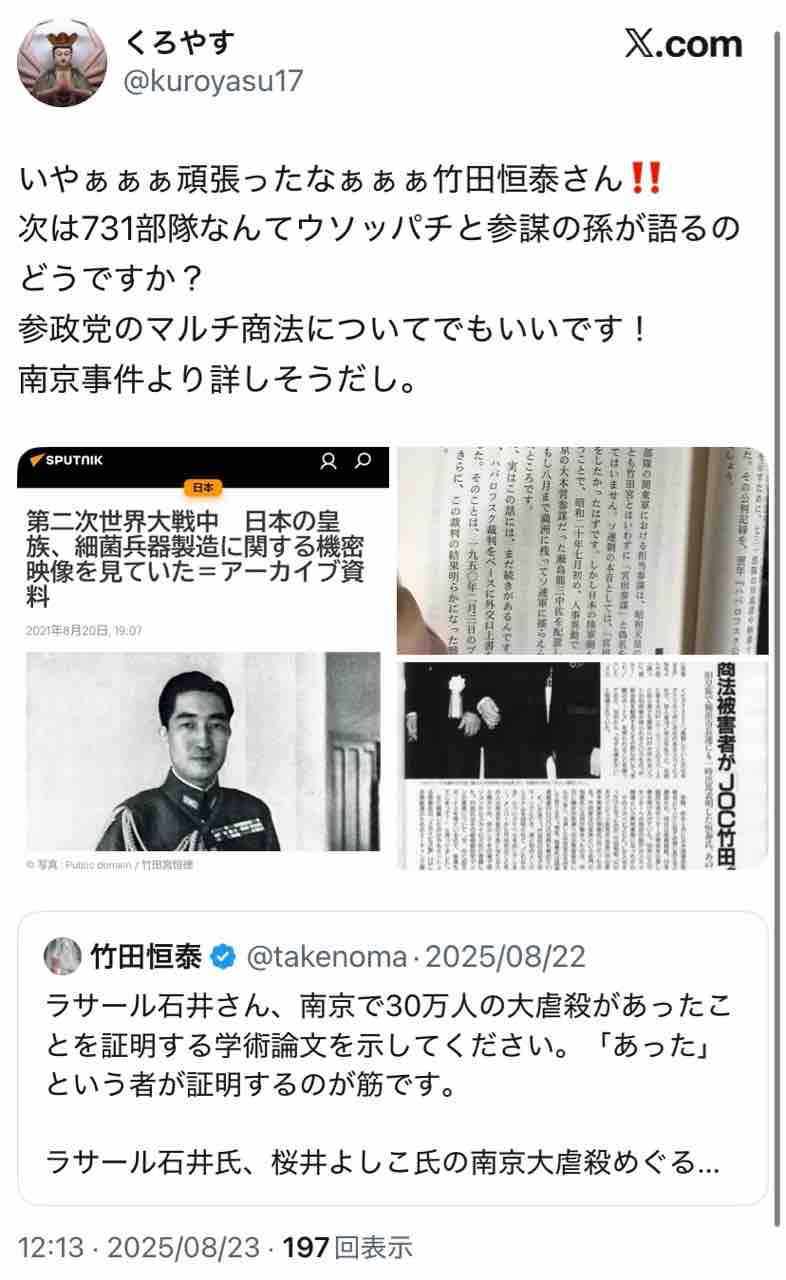
Task: Open the Sputnik article screenshot thumbnail
Action: point(204,658)
